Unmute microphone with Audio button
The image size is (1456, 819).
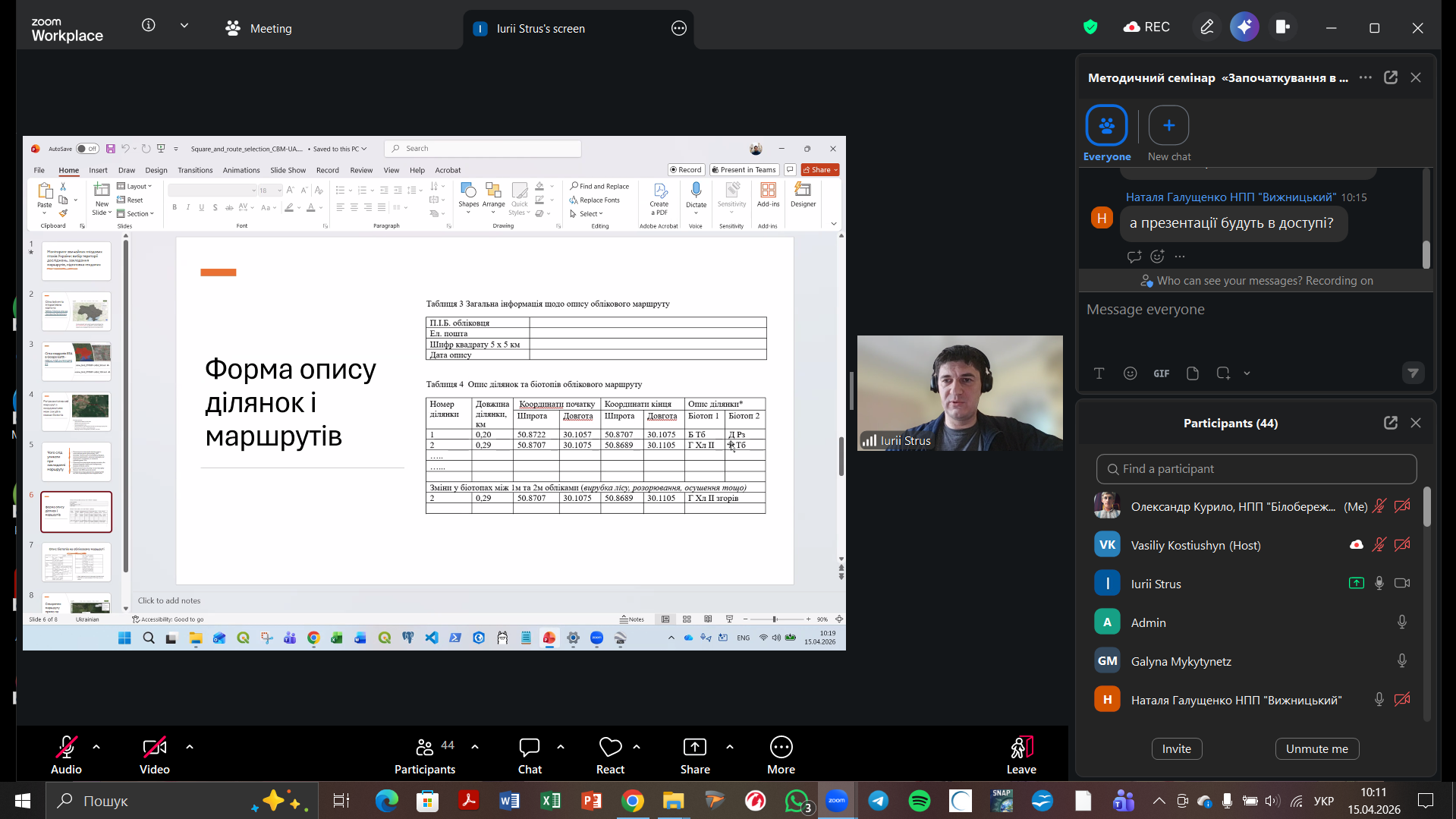[66, 748]
